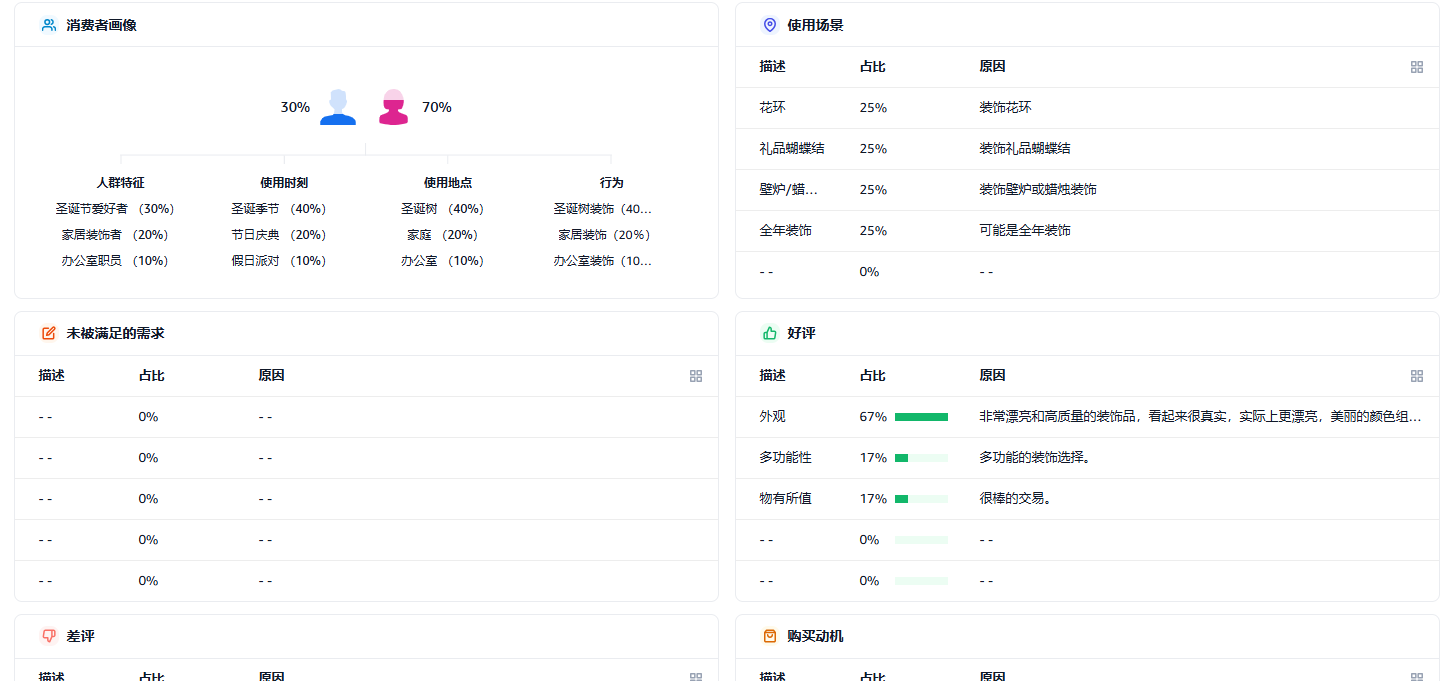
Task: Click the 未被满足的需求 edit icon
Action: 48,333
